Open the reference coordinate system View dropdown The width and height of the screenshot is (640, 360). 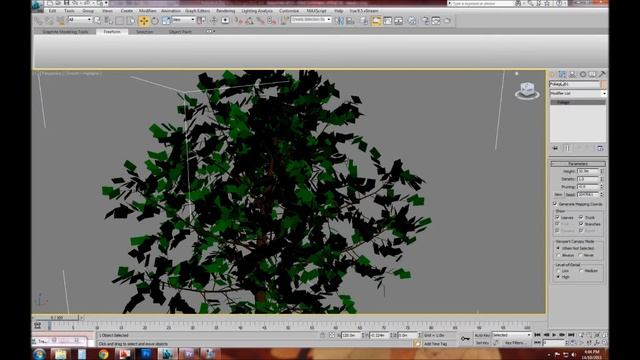click(183, 20)
